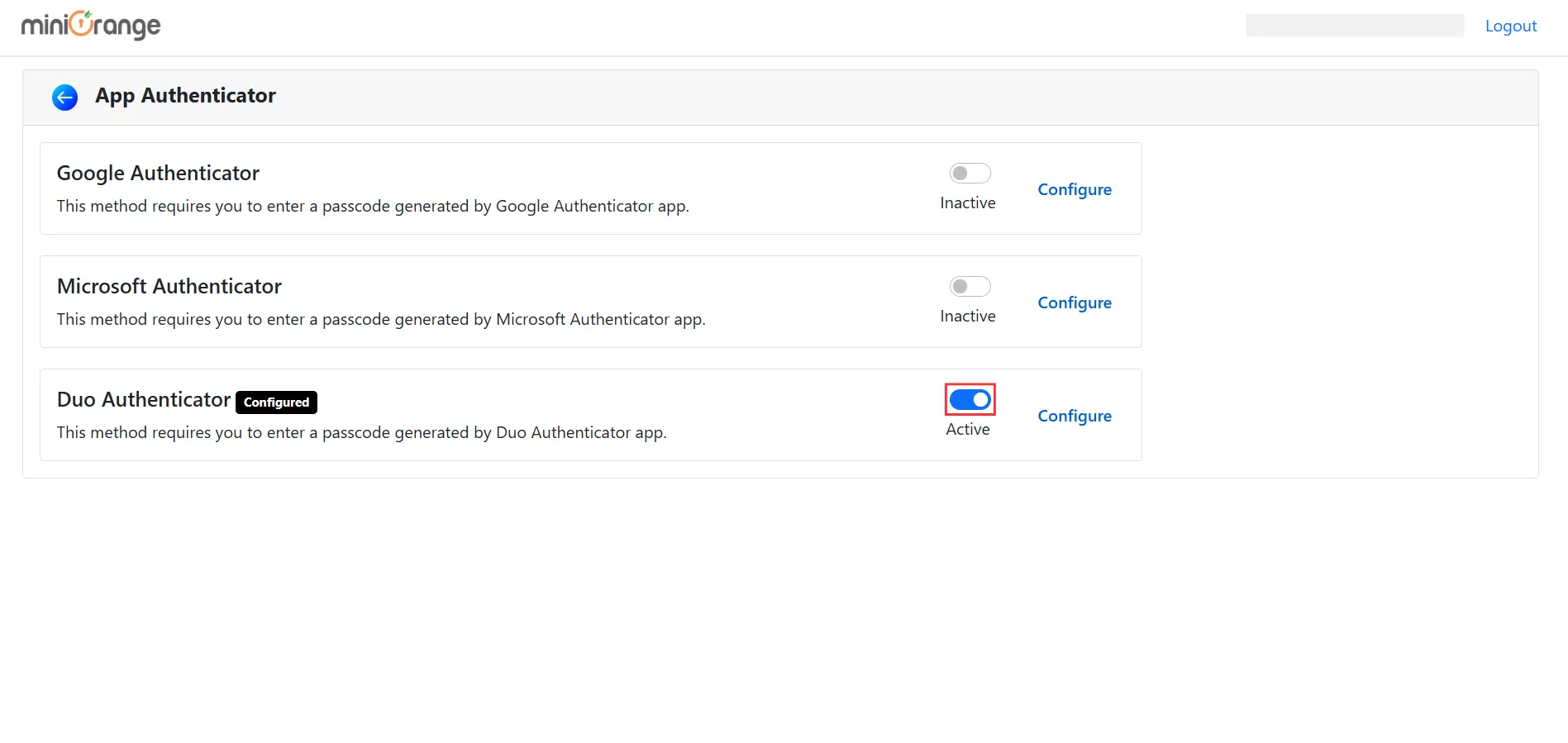Disable the Duo Authenticator toggle

(970, 399)
